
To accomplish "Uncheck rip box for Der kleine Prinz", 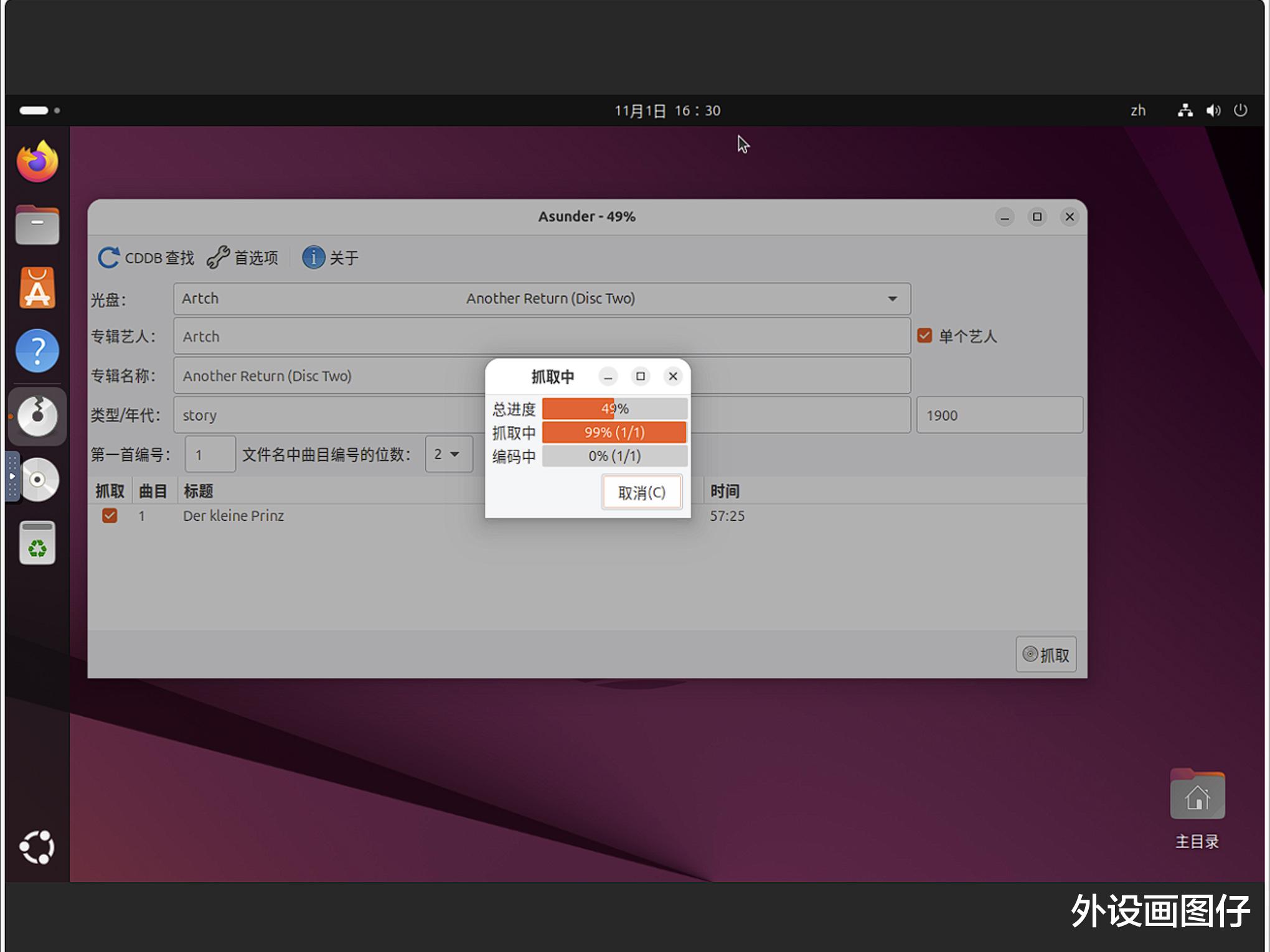I will click(x=110, y=516).
